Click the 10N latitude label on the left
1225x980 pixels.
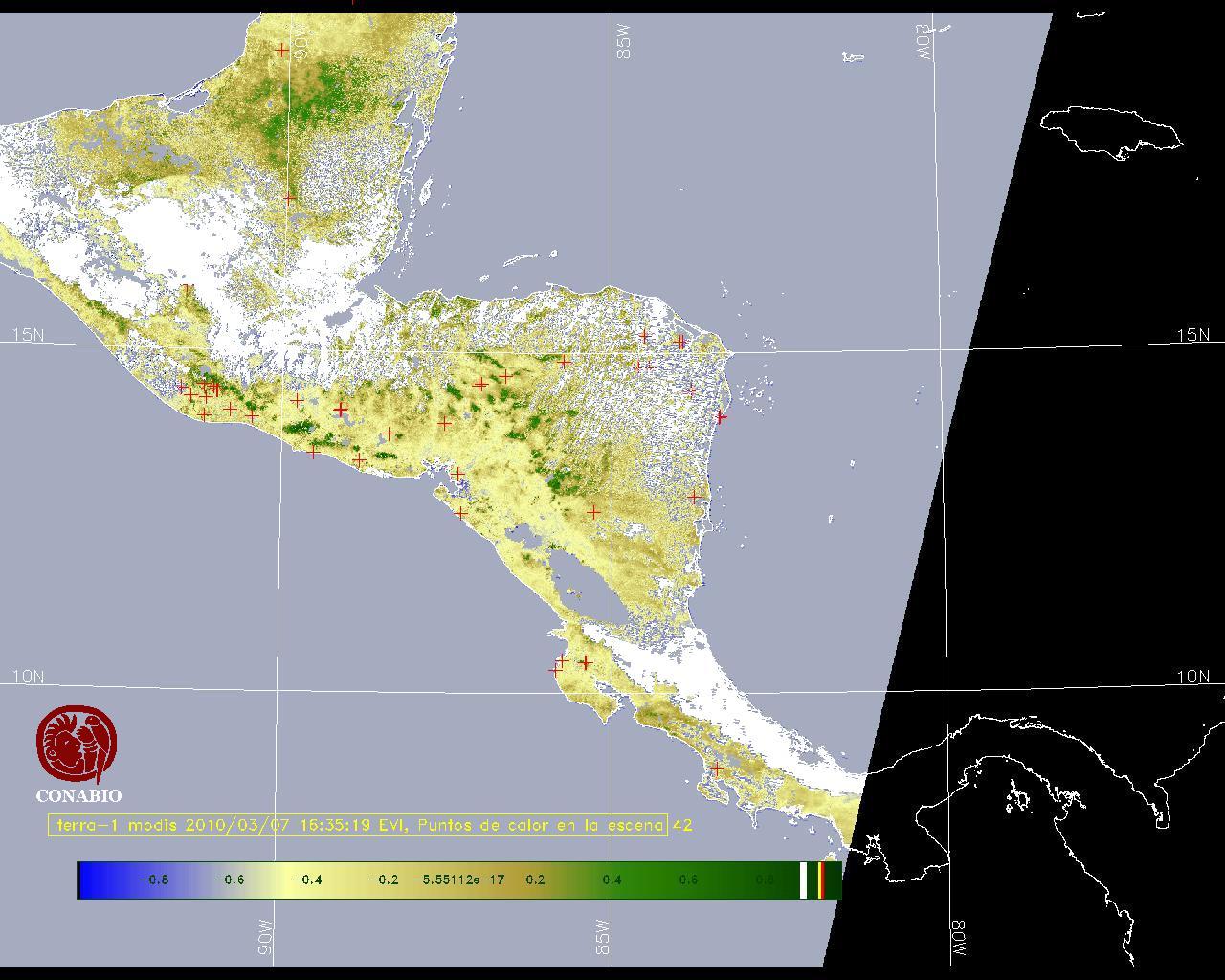(28, 677)
